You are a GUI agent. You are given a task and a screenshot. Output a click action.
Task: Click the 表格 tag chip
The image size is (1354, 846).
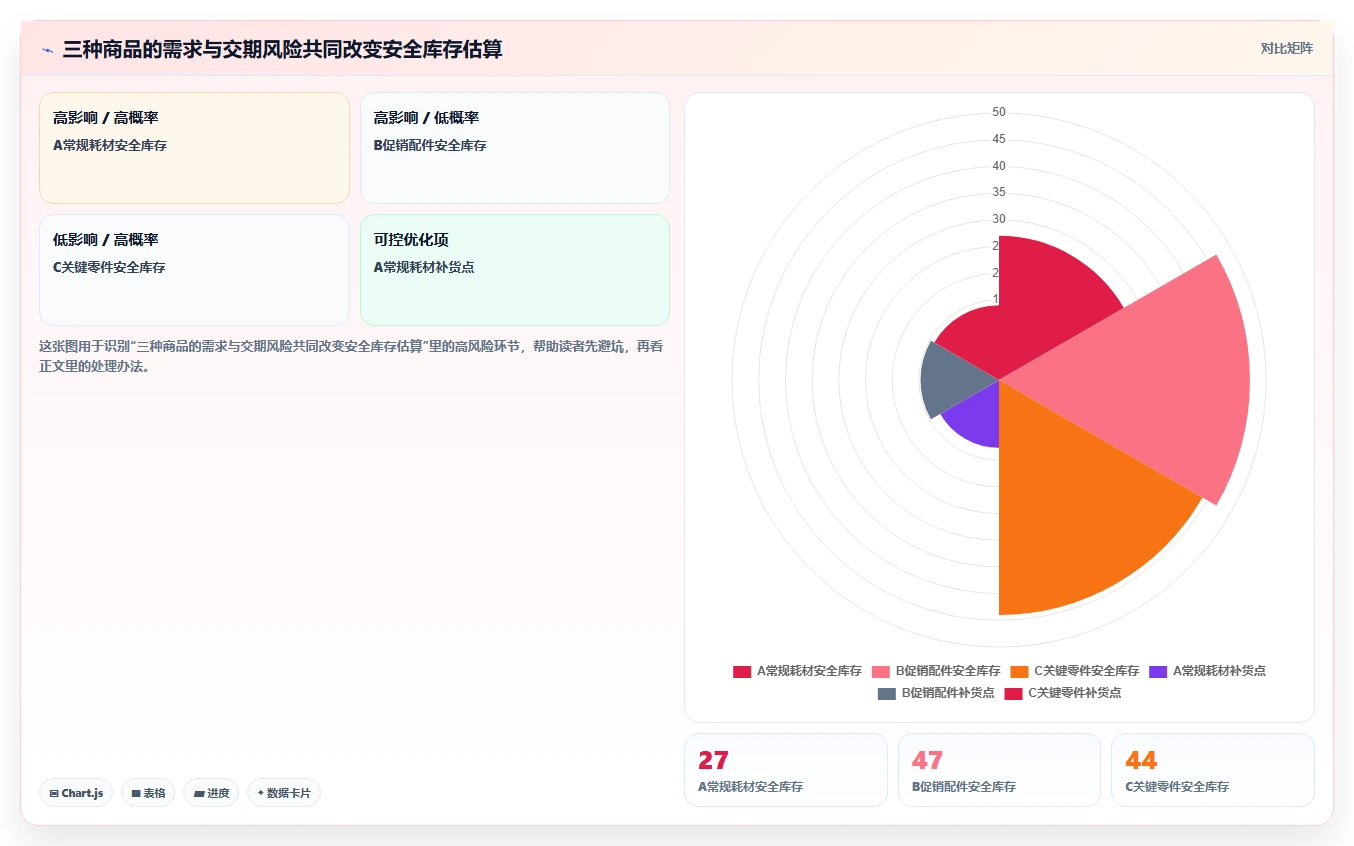click(x=148, y=793)
